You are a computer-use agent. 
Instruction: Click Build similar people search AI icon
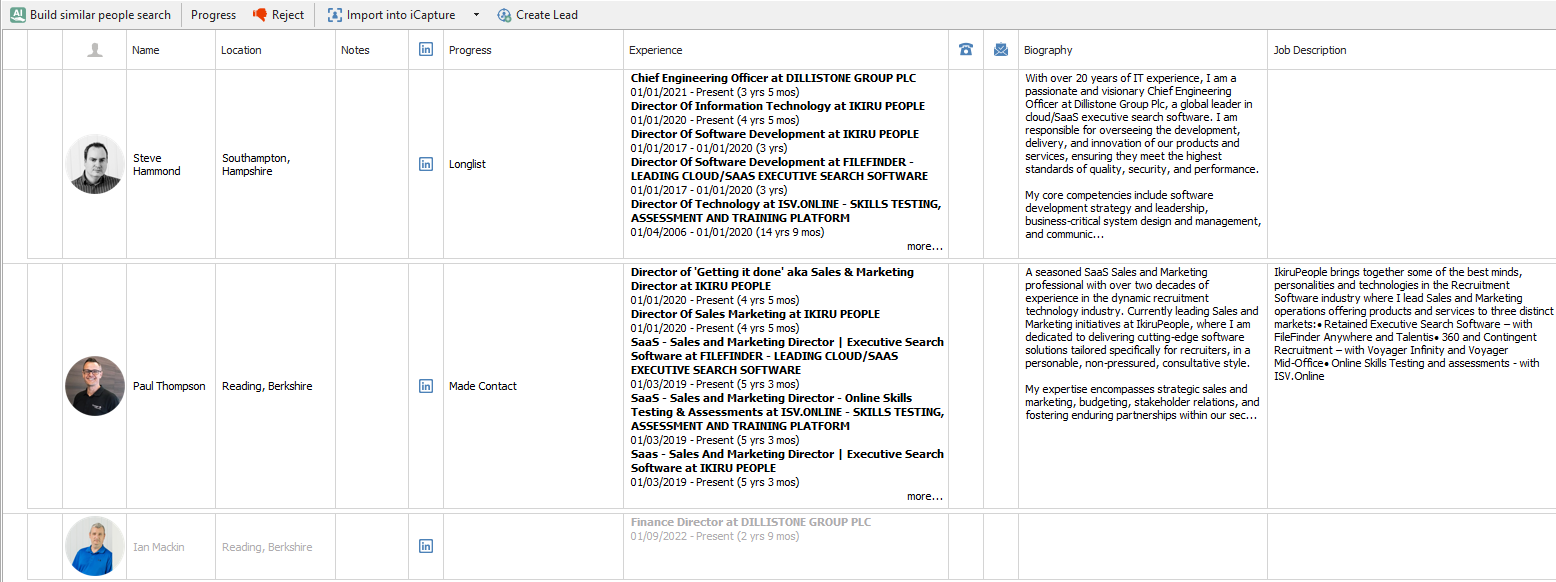point(17,15)
